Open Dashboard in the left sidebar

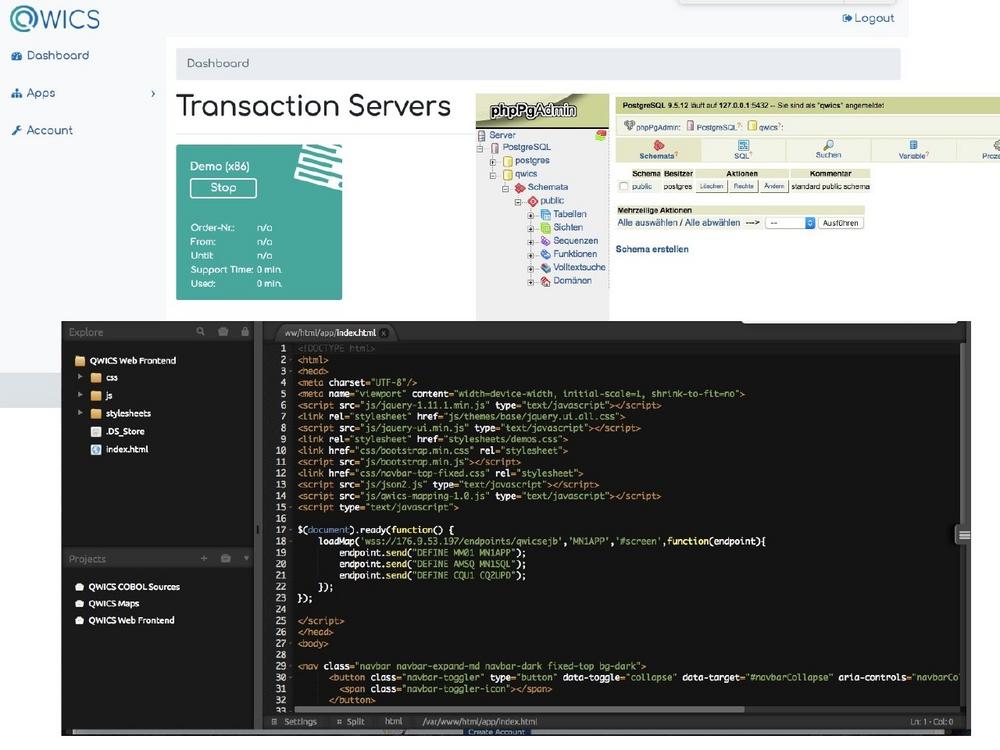coord(50,55)
